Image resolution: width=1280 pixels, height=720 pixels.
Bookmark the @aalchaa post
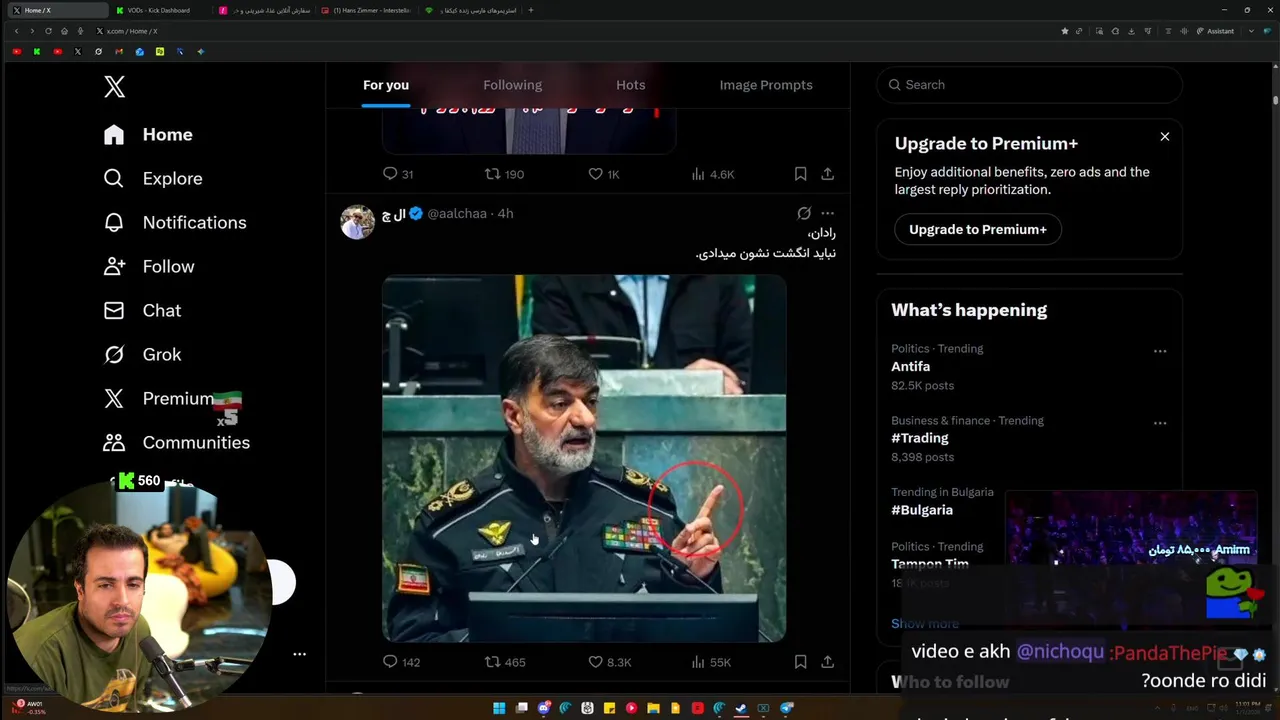[800, 662]
